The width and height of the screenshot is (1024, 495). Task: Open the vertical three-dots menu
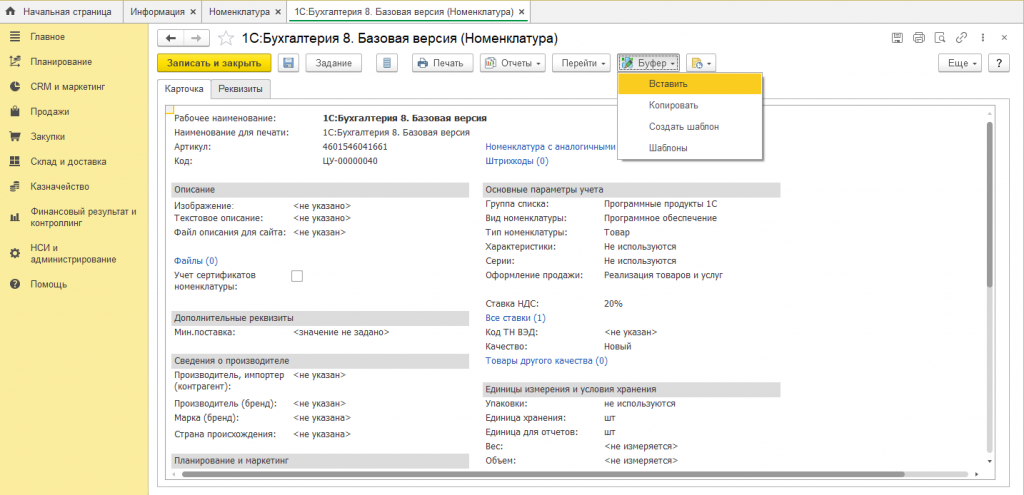(982, 38)
